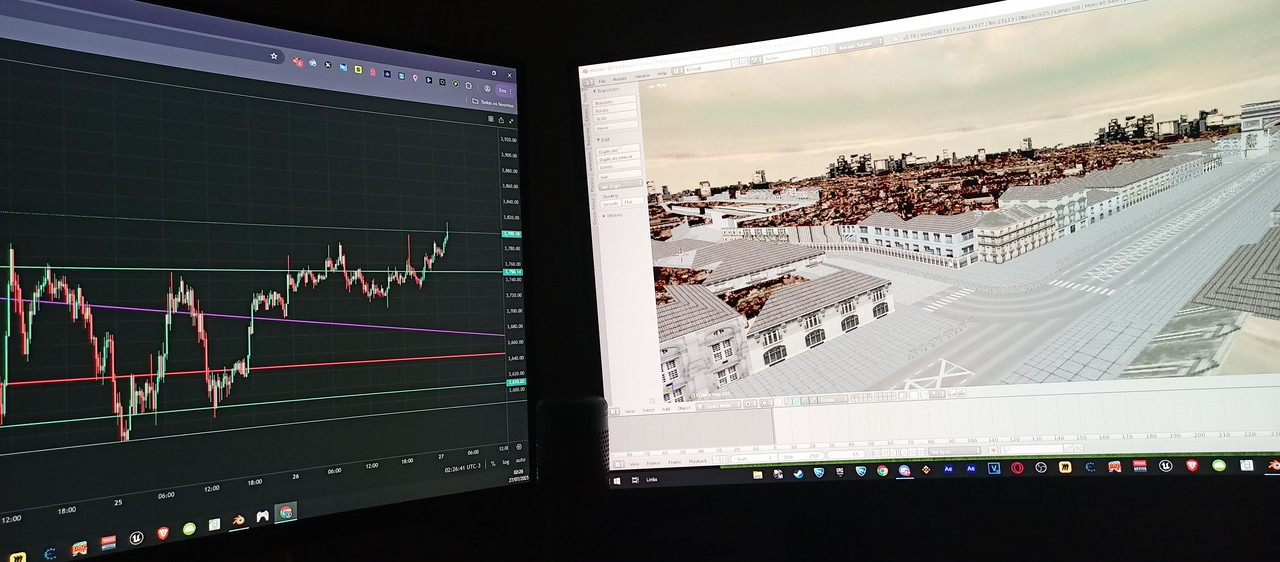Click the Start frame field in timeline

pyautogui.click(x=754, y=458)
